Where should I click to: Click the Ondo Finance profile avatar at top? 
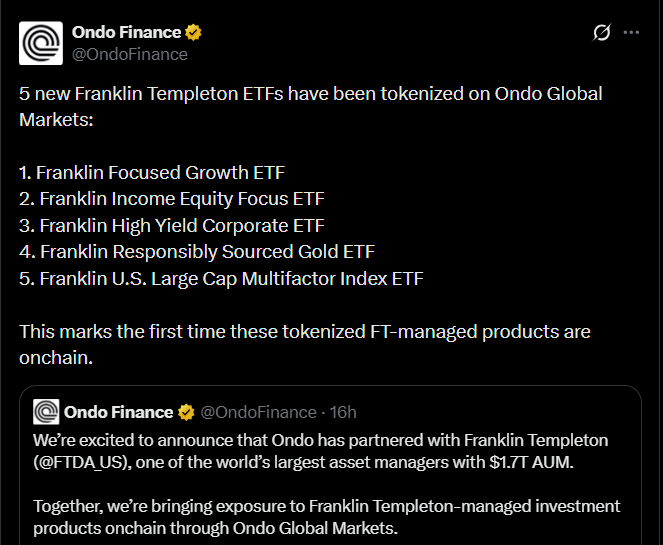tap(41, 43)
